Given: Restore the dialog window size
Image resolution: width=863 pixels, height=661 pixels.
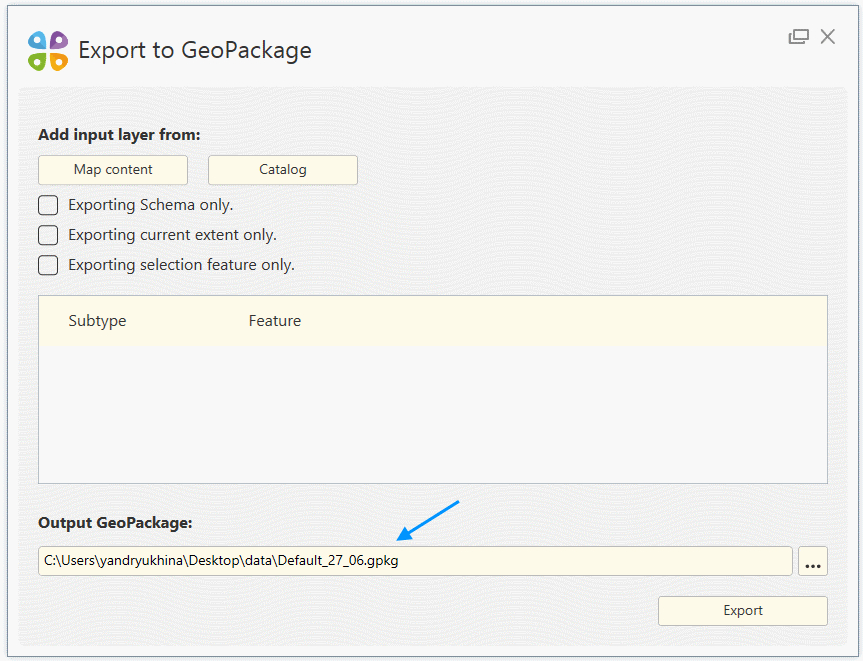Looking at the screenshot, I should pos(799,37).
